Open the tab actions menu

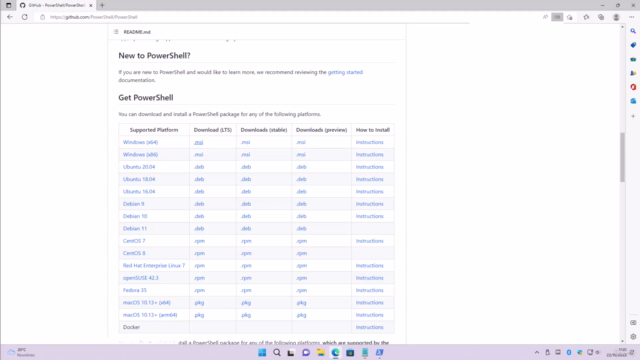click(x=9, y=5)
